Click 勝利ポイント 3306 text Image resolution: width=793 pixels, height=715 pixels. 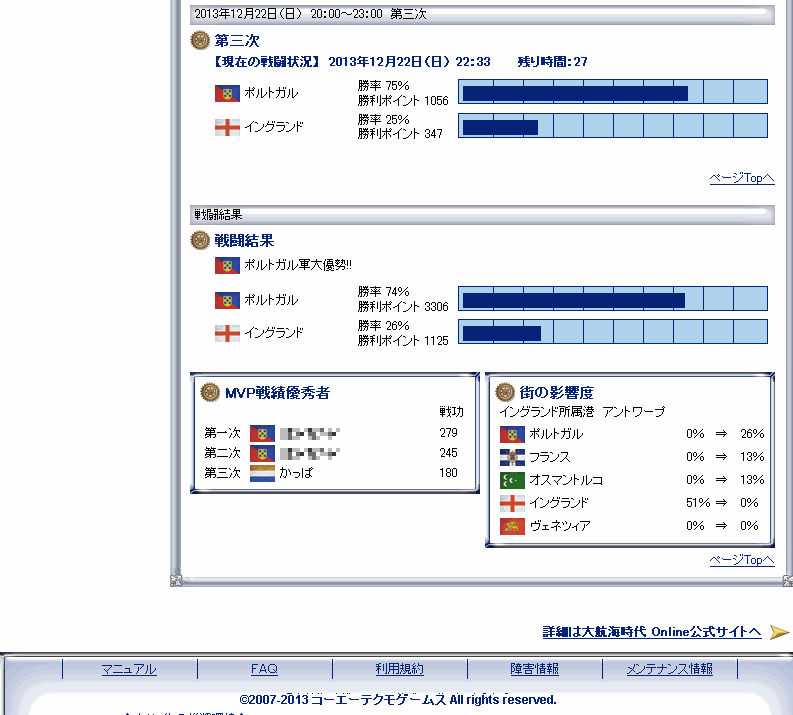(x=403, y=307)
